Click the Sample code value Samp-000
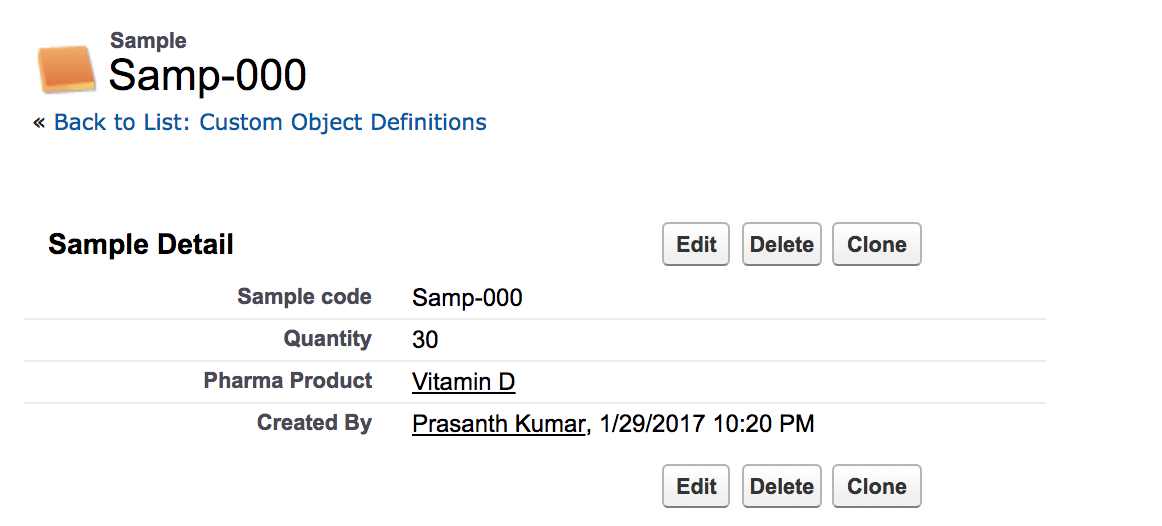The height and width of the screenshot is (526, 1162). point(467,298)
